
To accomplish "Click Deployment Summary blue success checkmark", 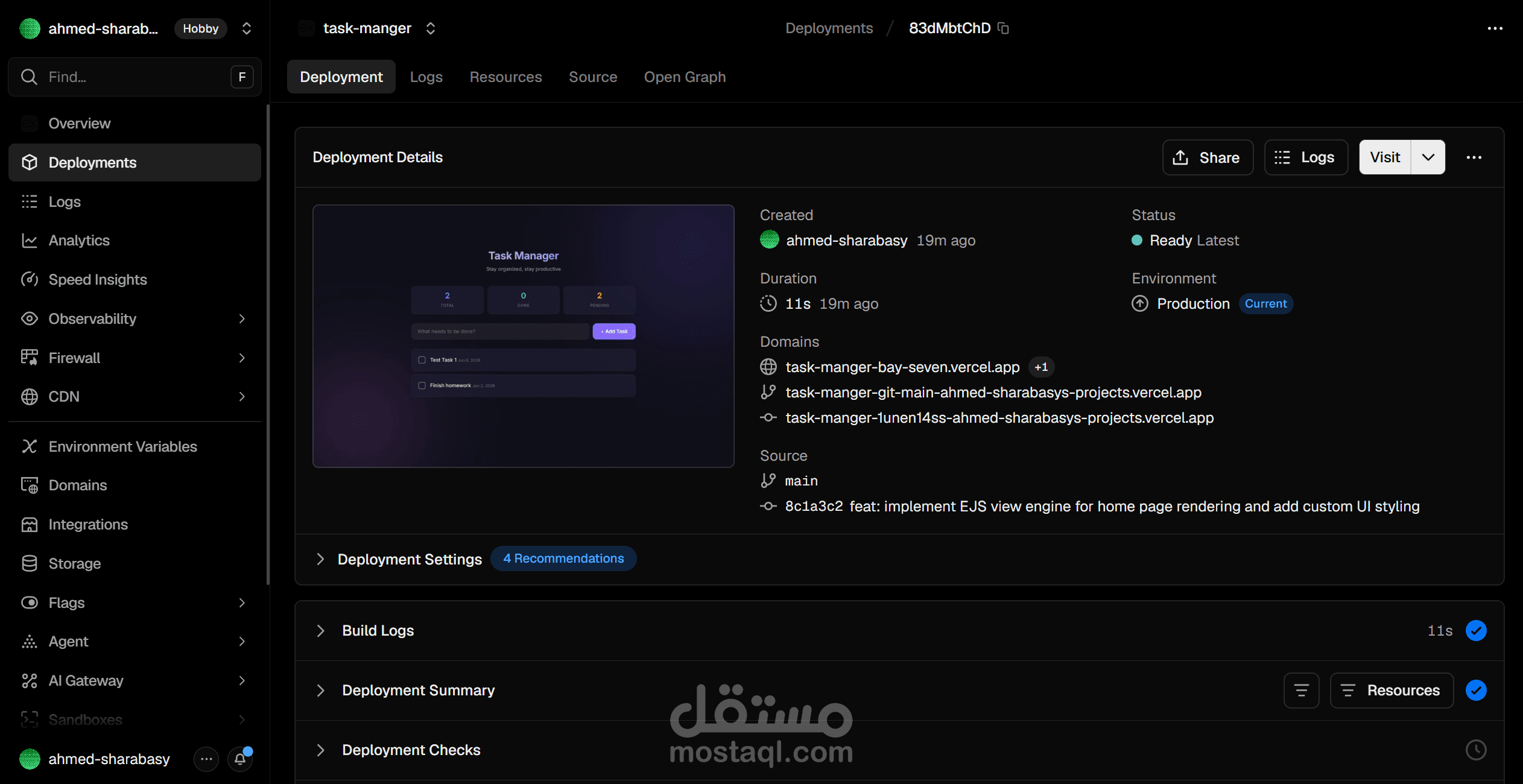I will point(1476,691).
